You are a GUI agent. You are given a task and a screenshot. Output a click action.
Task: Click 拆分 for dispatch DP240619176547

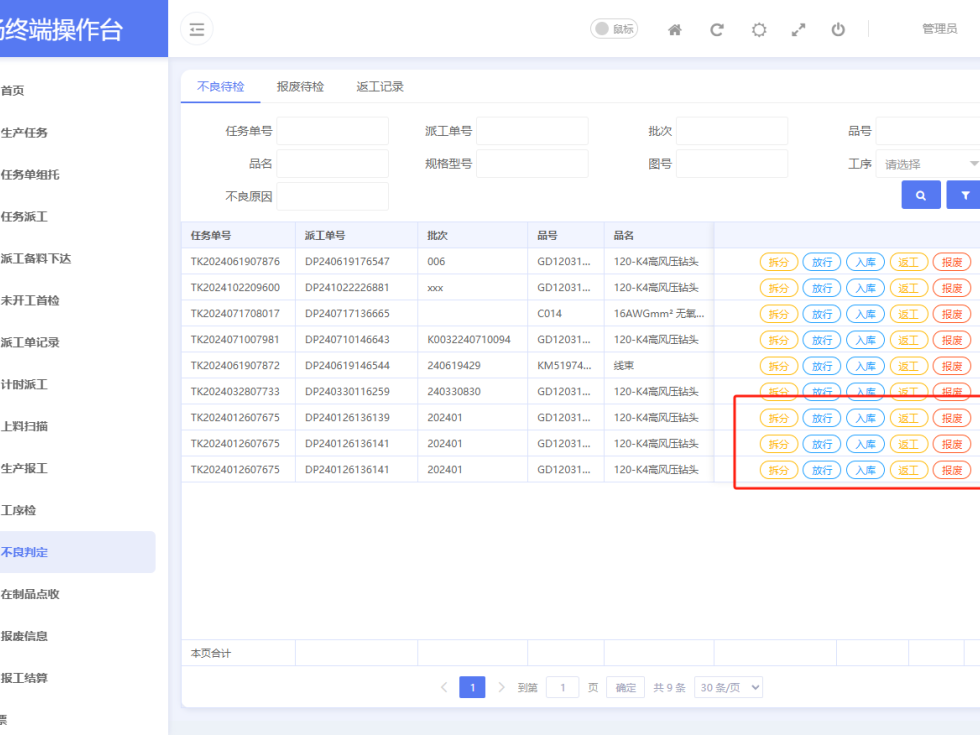(x=779, y=262)
